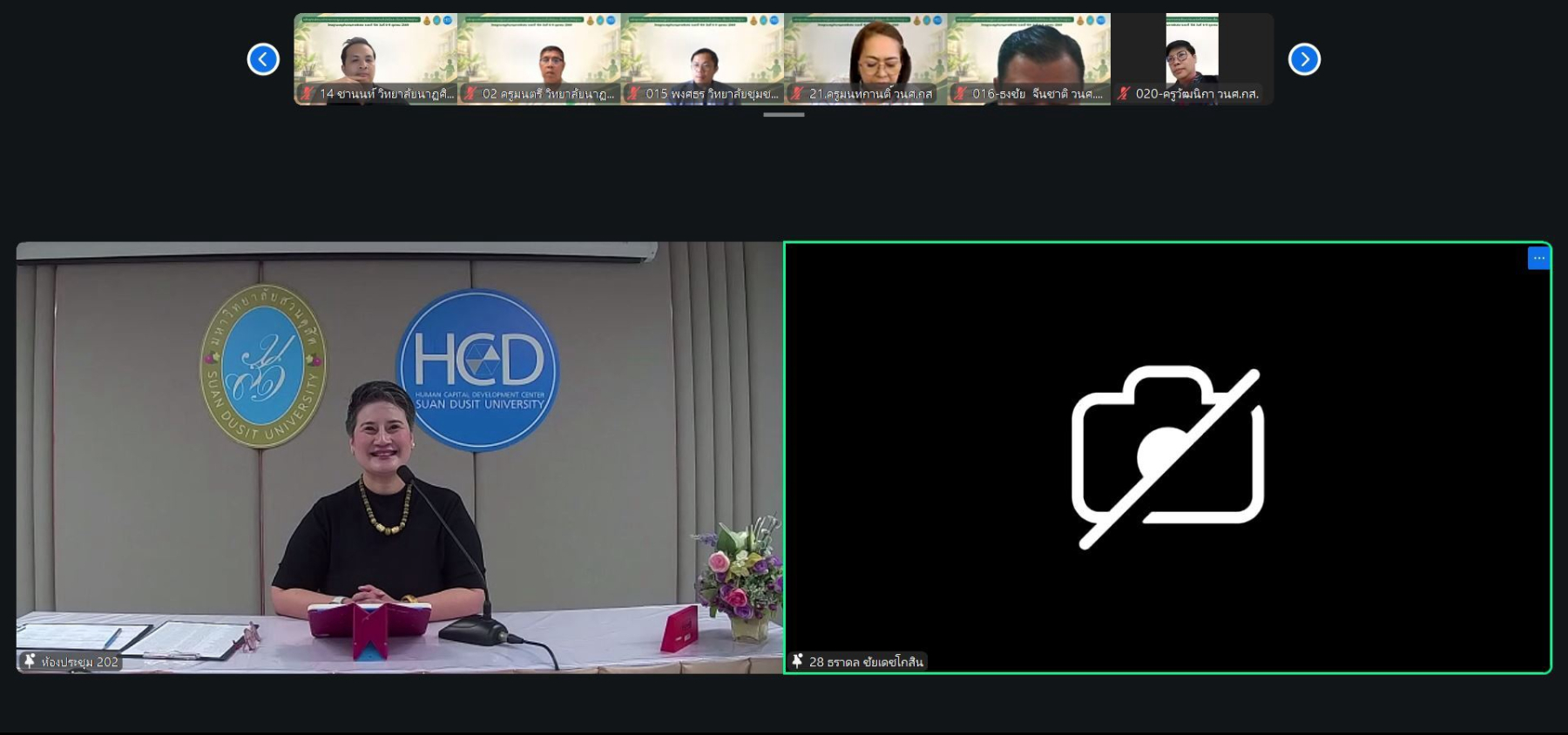The image size is (1568, 735).
Task: Click the camera-off tile of 28 ธราดล
Action: point(1167,457)
